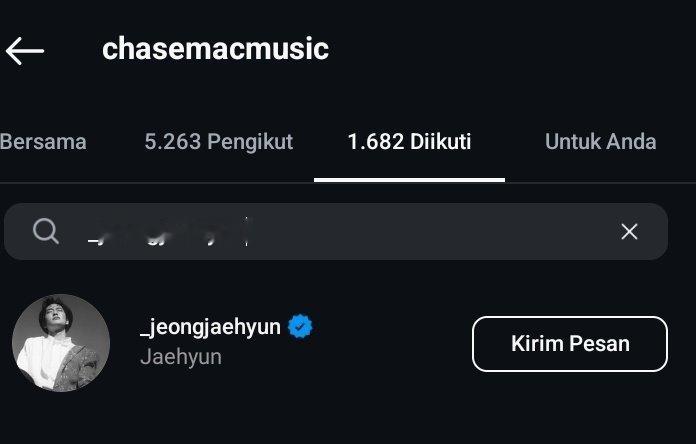
Task: Click the number 1.682 in the active tab
Action: pyautogui.click(x=376, y=142)
